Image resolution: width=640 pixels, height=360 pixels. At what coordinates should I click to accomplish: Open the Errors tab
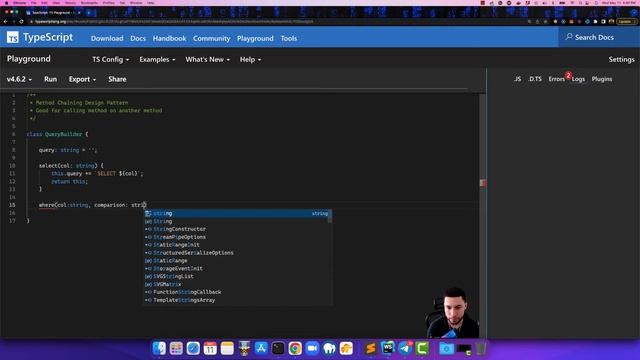click(x=556, y=79)
